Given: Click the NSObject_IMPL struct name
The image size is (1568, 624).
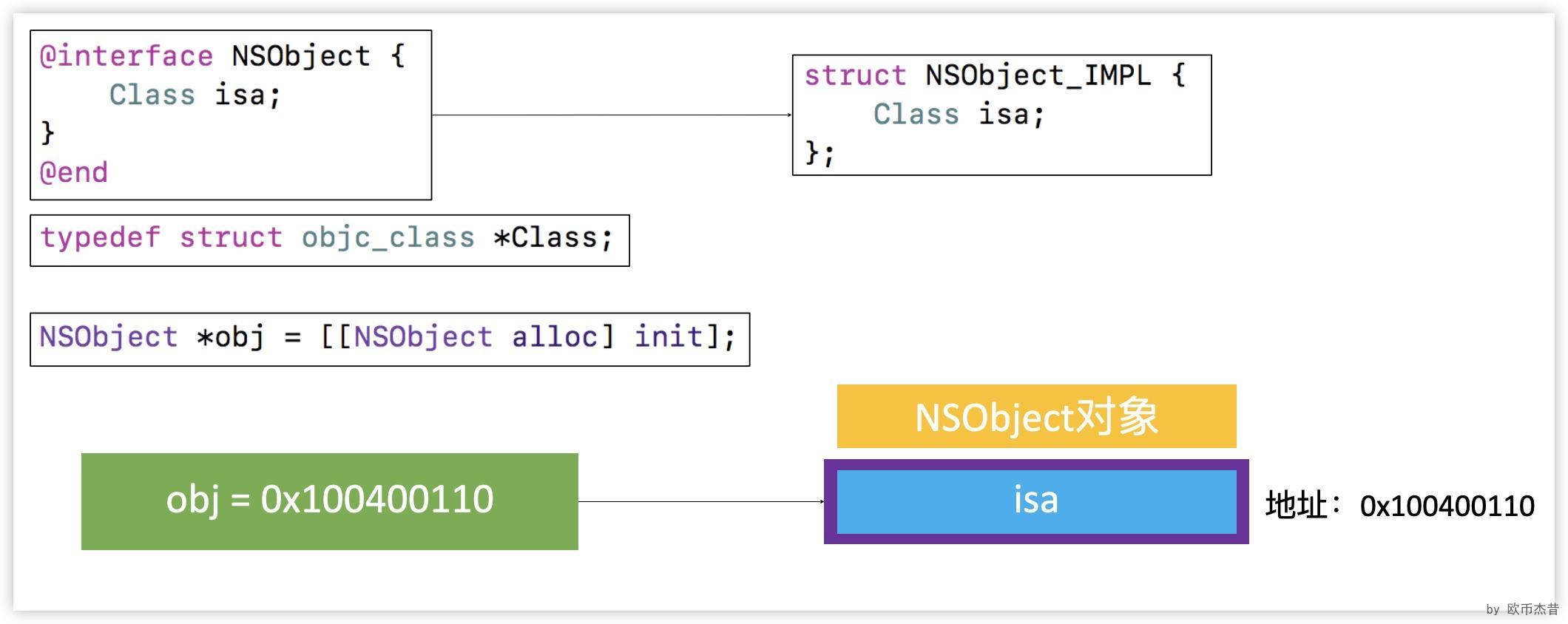Looking at the screenshot, I should tap(1038, 75).
